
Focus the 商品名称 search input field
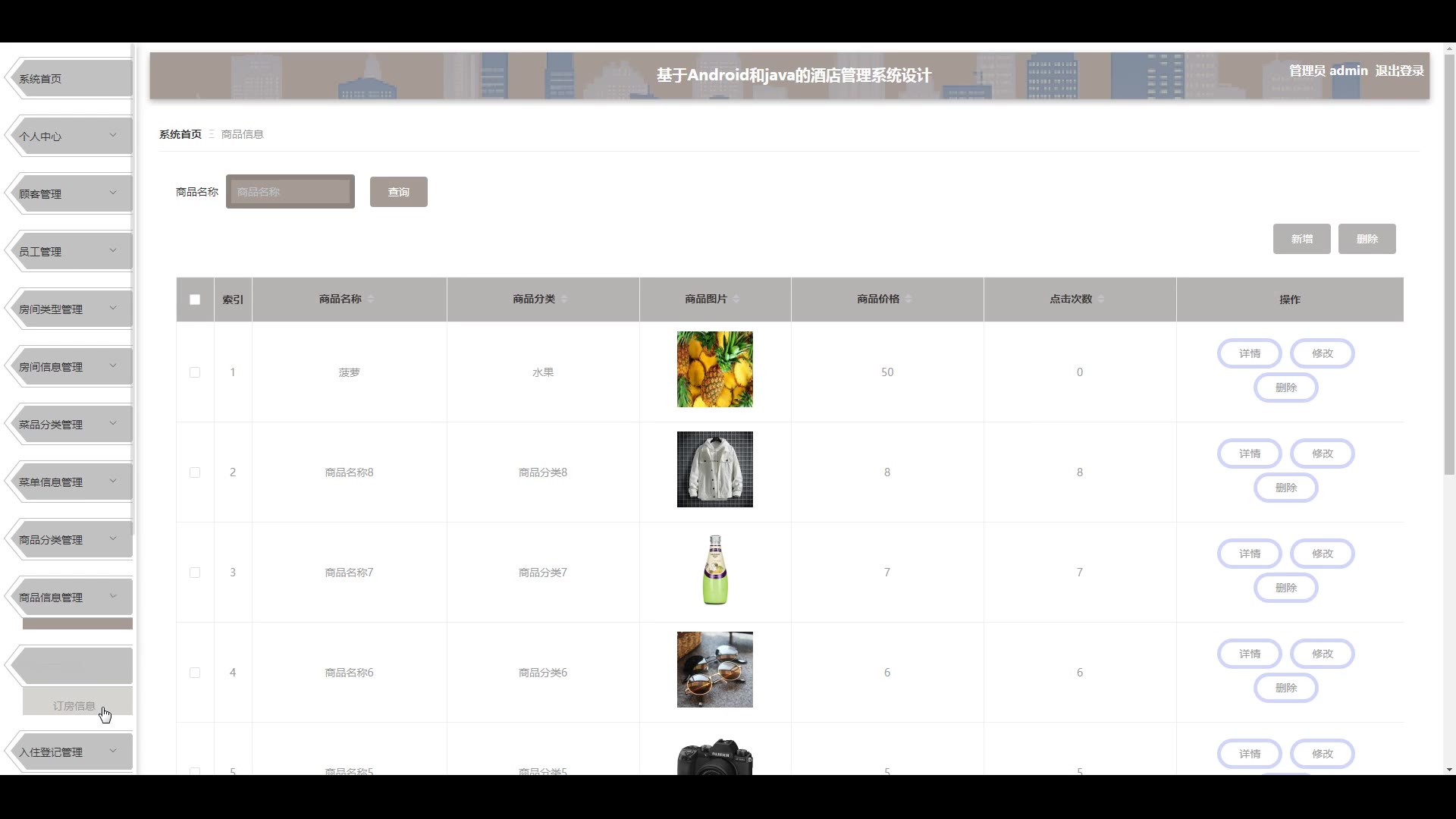(x=290, y=192)
